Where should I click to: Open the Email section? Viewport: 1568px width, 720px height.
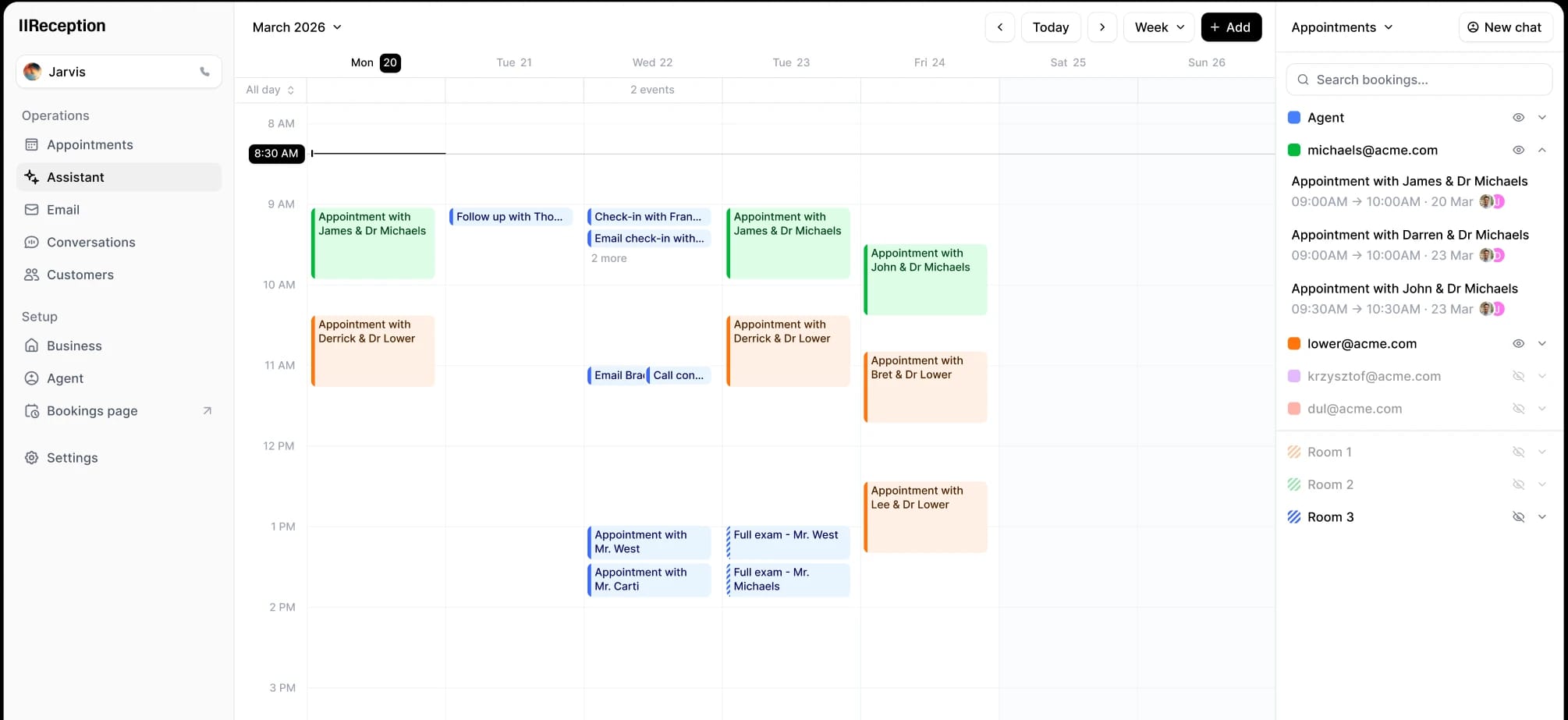[64, 209]
